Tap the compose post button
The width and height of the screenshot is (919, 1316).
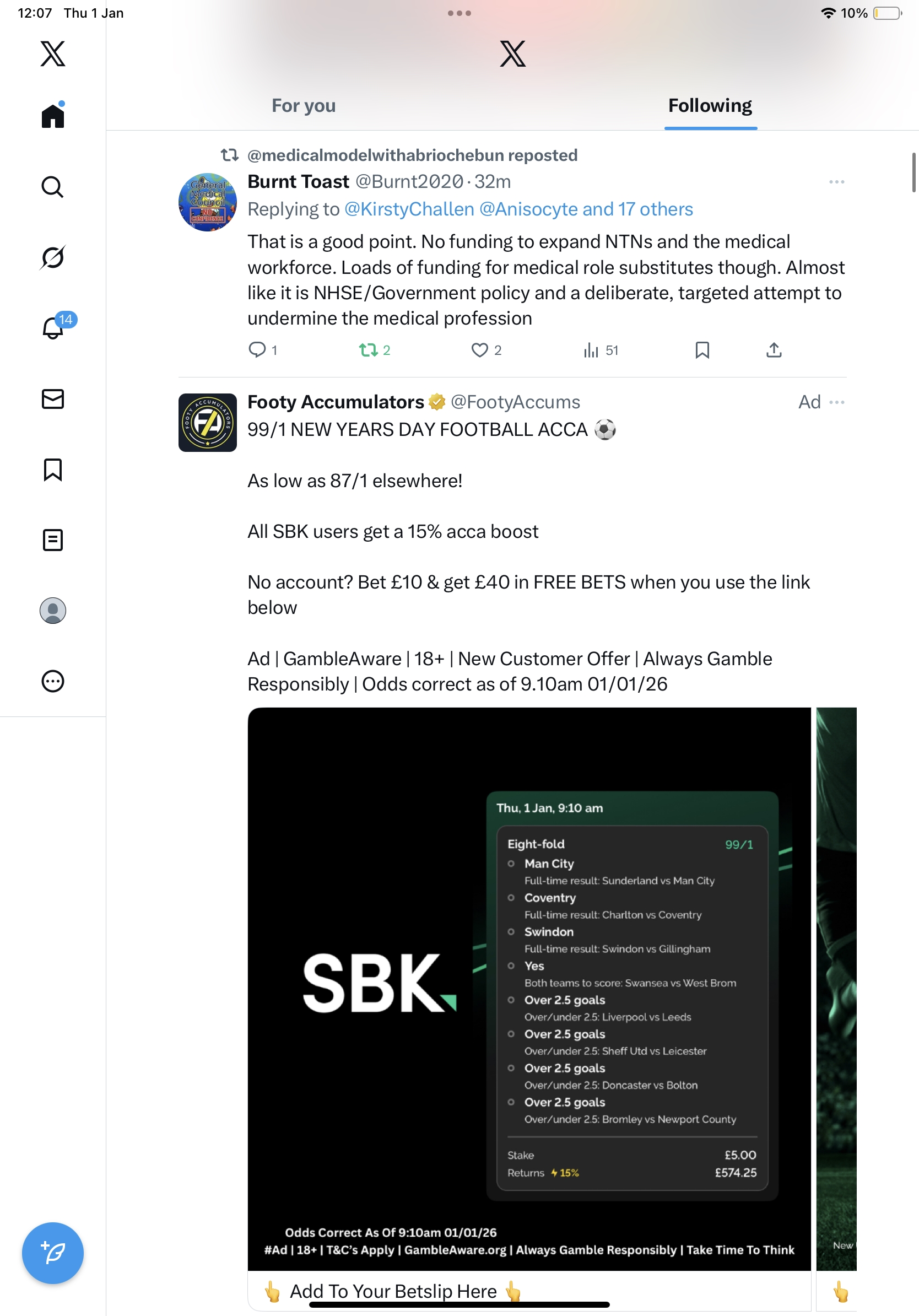point(53,1253)
